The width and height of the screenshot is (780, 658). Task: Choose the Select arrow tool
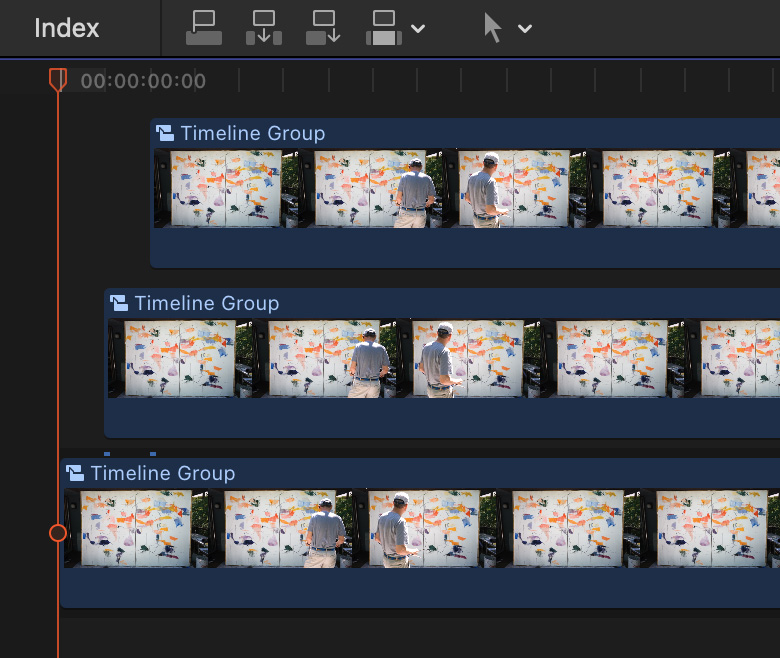click(492, 28)
